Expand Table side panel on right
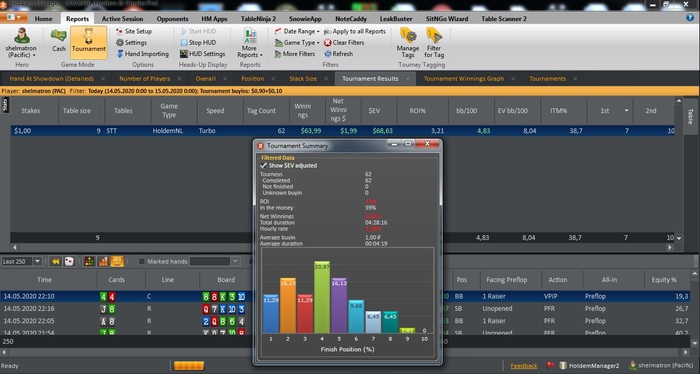This screenshot has width=700, height=374. 690,116
